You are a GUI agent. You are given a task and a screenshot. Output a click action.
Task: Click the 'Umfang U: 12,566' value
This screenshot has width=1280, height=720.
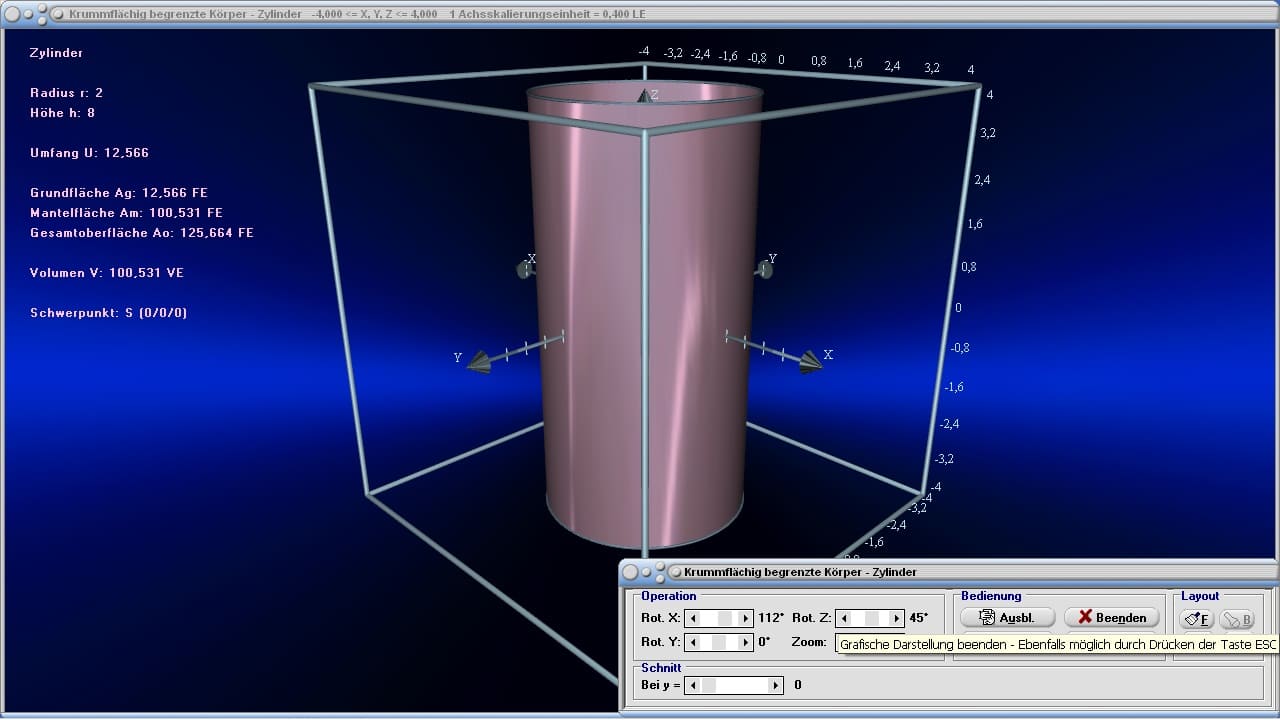(90, 153)
